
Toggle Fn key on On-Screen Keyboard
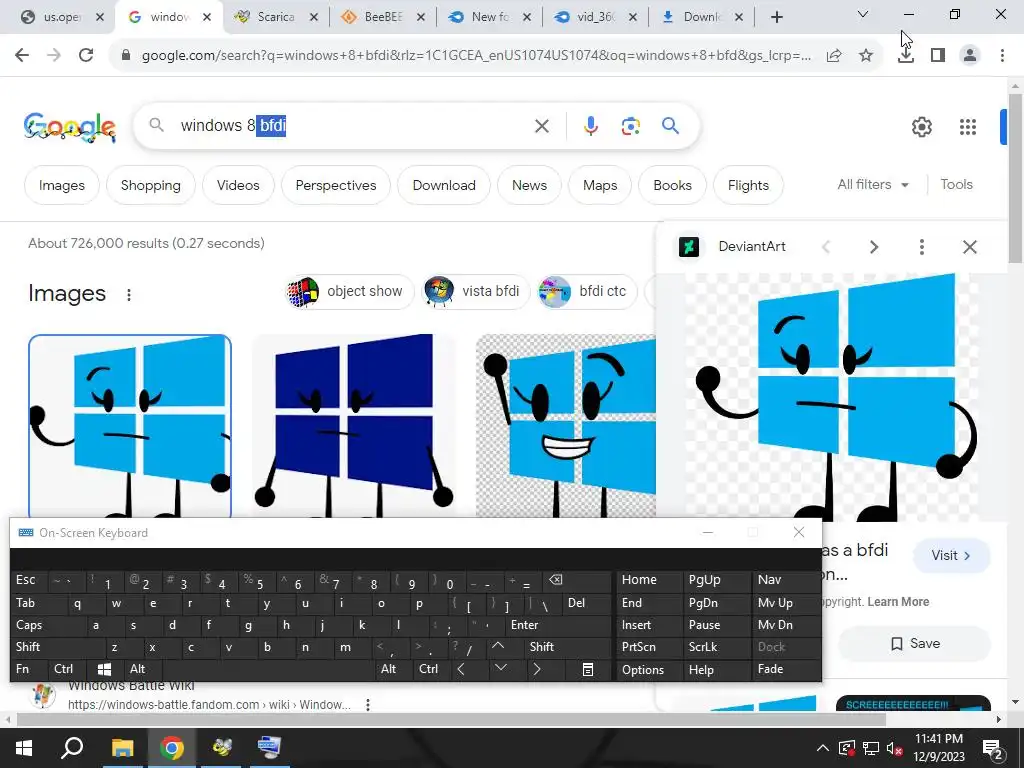(x=29, y=669)
